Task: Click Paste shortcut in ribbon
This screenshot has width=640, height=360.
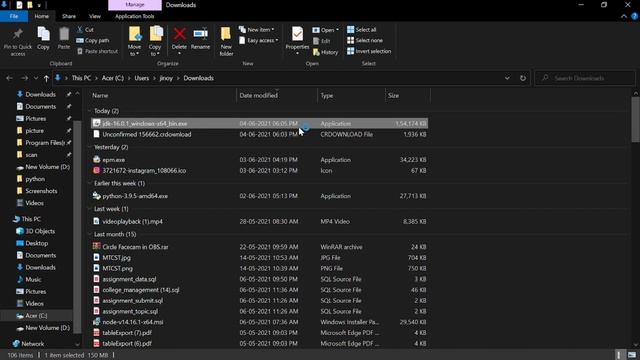Action: coord(97,51)
